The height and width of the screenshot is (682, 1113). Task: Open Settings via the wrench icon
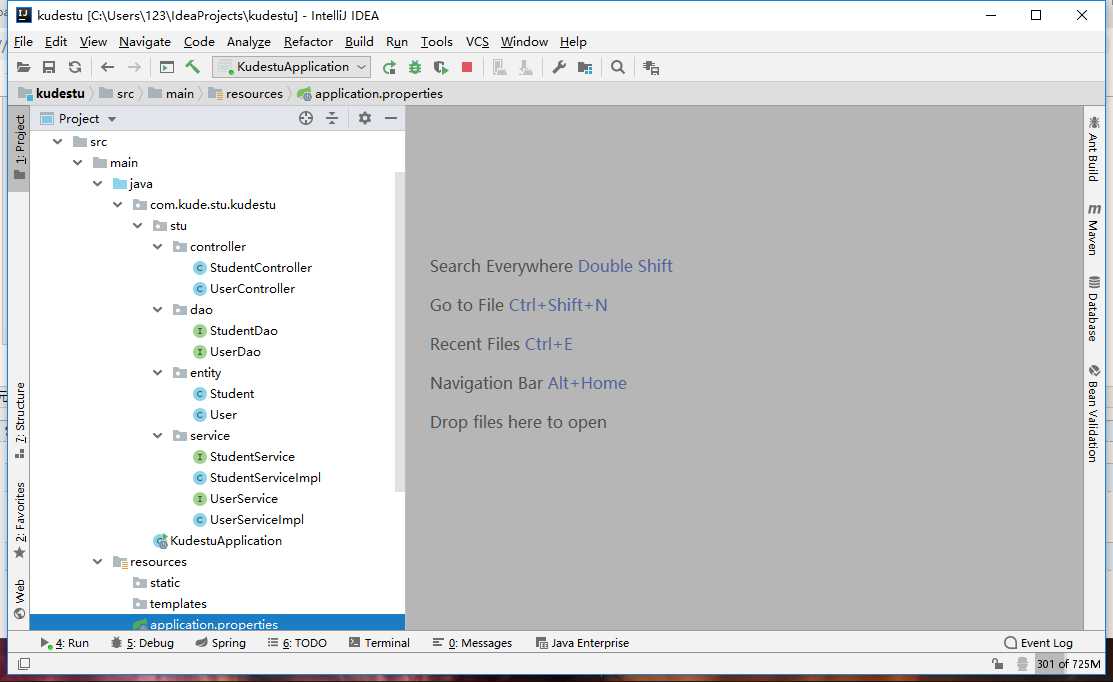(x=559, y=67)
